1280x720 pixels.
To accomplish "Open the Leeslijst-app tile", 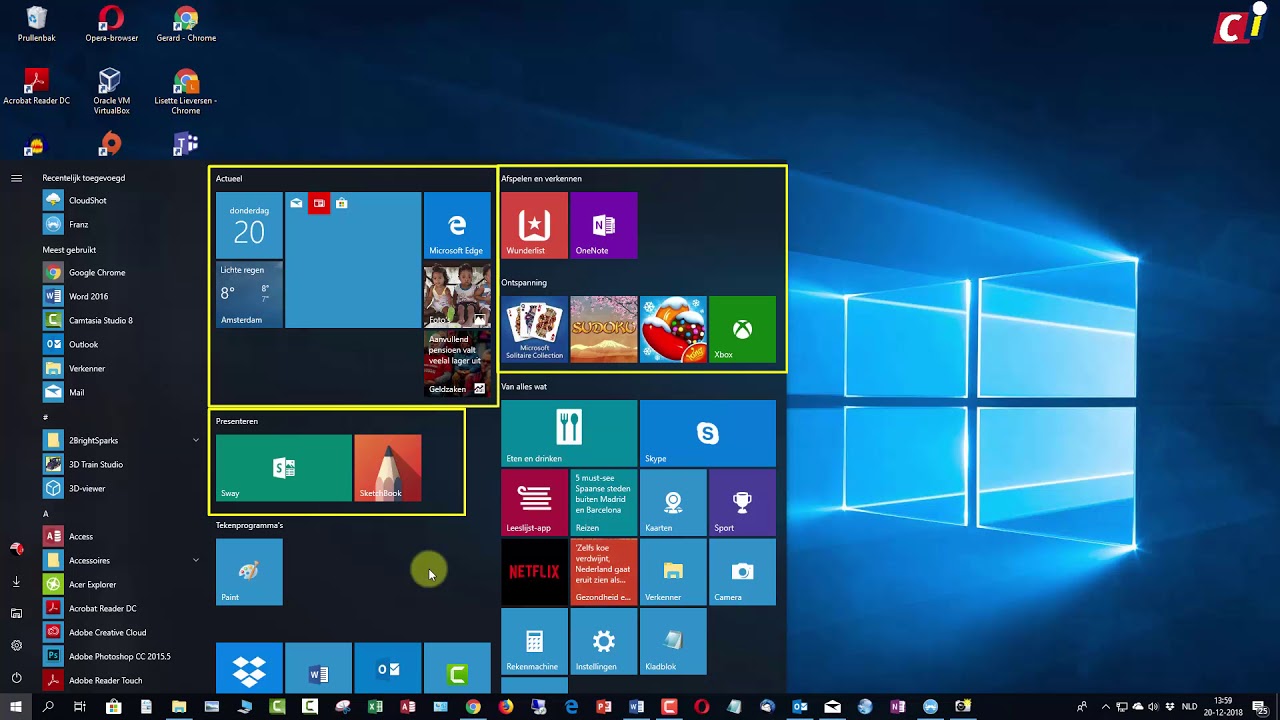I will point(534,503).
